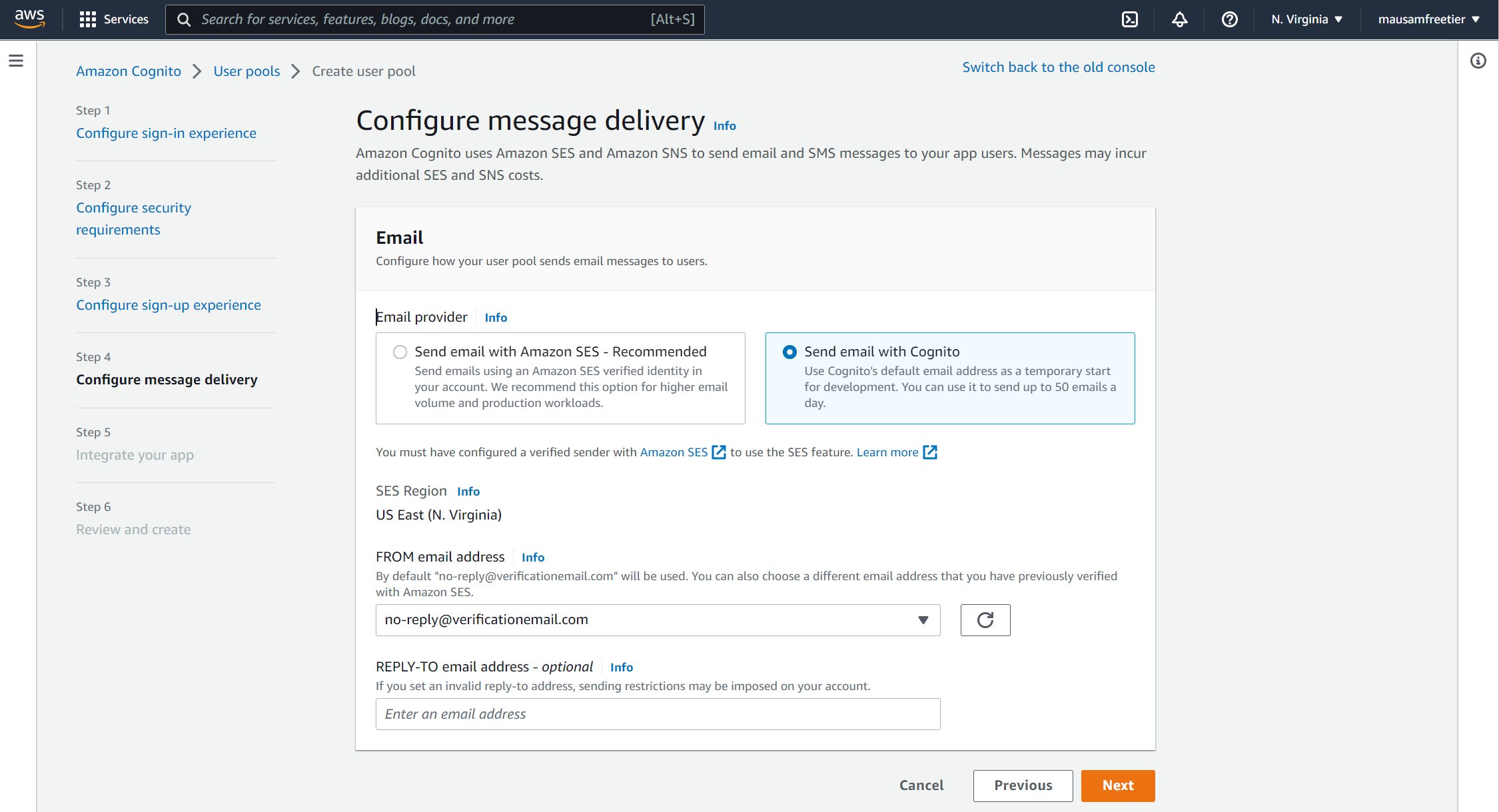This screenshot has height=812, width=1499.
Task: Click the orange Next button
Action: click(1117, 785)
